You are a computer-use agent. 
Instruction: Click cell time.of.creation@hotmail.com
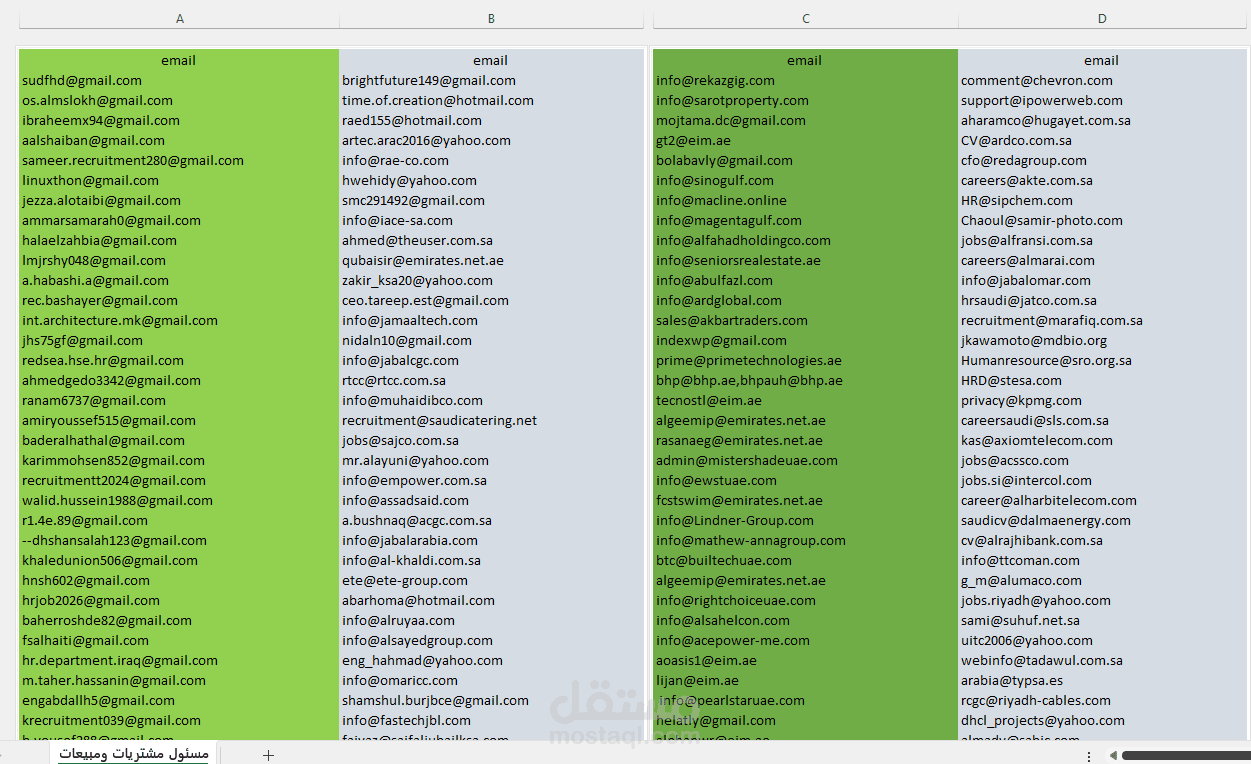pos(491,100)
